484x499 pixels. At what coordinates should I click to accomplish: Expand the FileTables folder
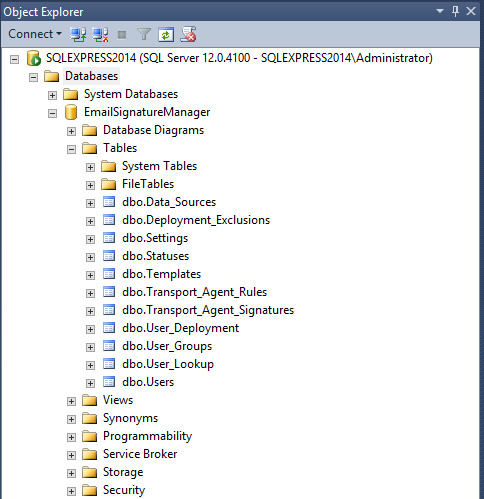[90, 186]
